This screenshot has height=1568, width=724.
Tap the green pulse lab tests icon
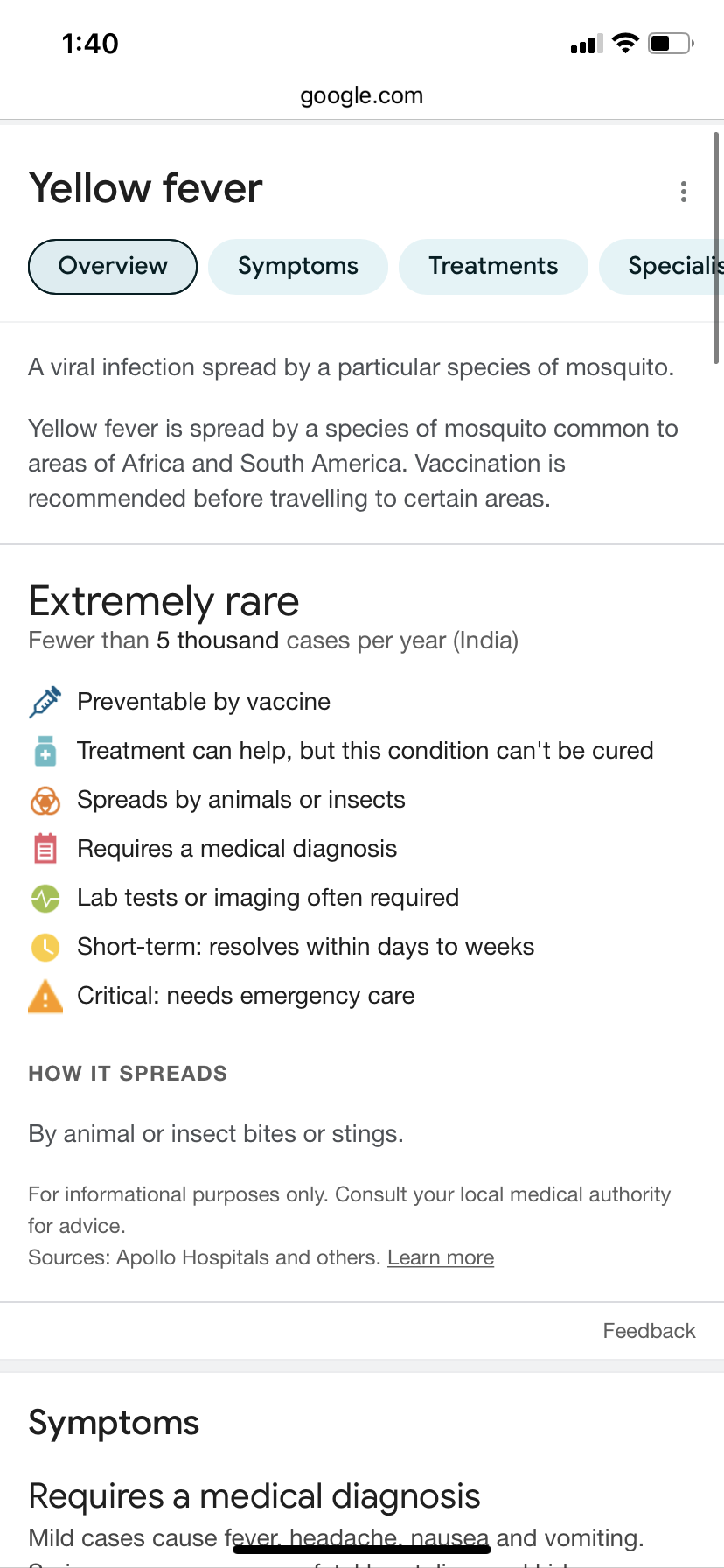point(45,898)
